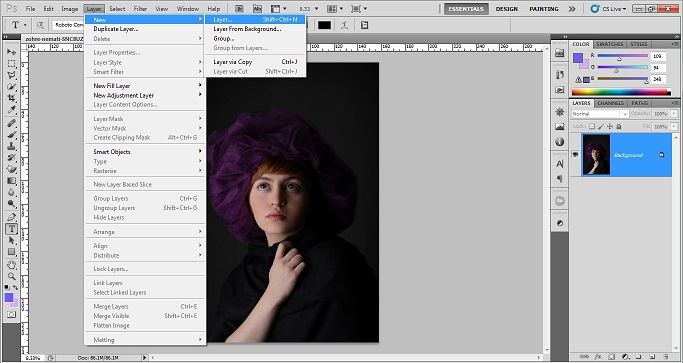This screenshot has height=363, width=683.
Task: Open the warp text icon
Action: click(345, 25)
